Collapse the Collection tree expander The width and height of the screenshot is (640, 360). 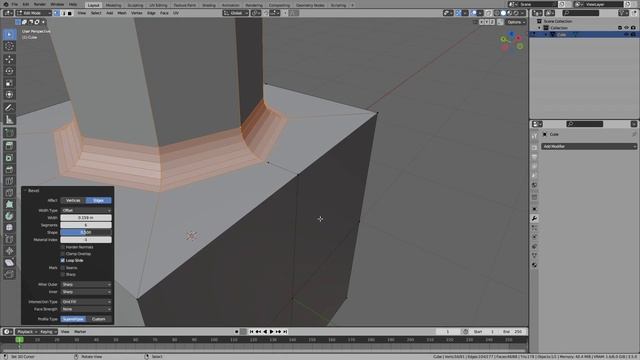(539, 28)
